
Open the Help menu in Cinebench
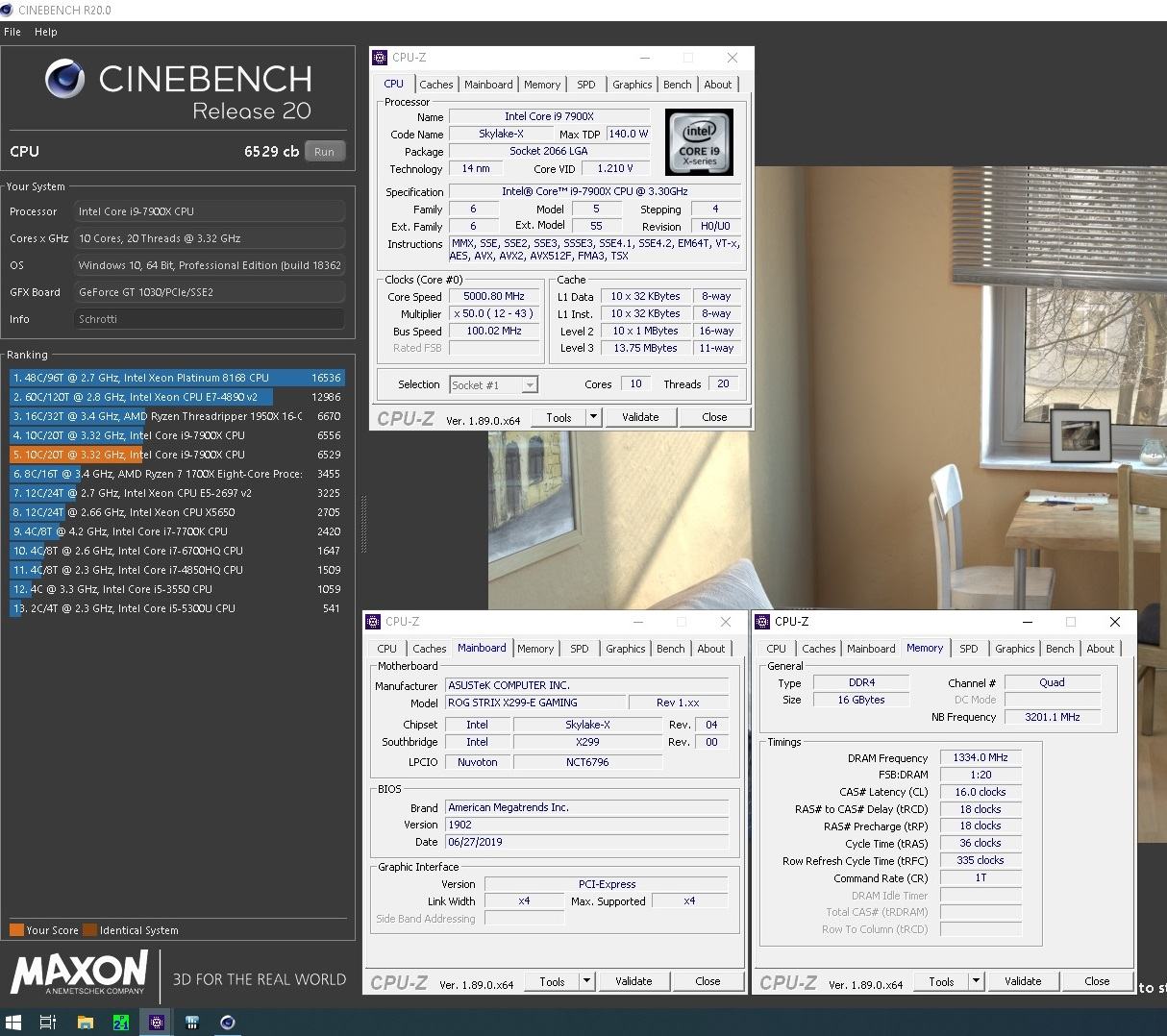coord(46,32)
